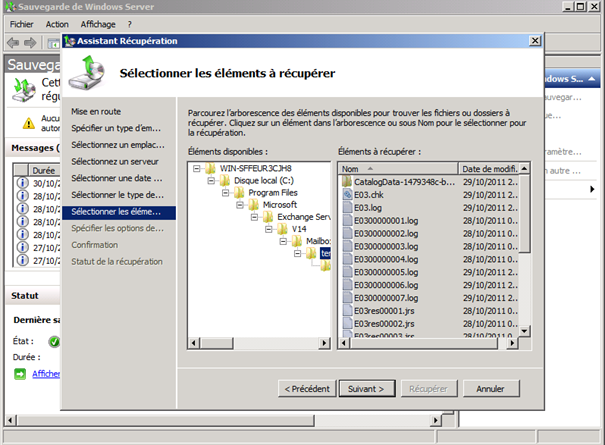Collapse the Exchange Server tree node

click(254, 217)
